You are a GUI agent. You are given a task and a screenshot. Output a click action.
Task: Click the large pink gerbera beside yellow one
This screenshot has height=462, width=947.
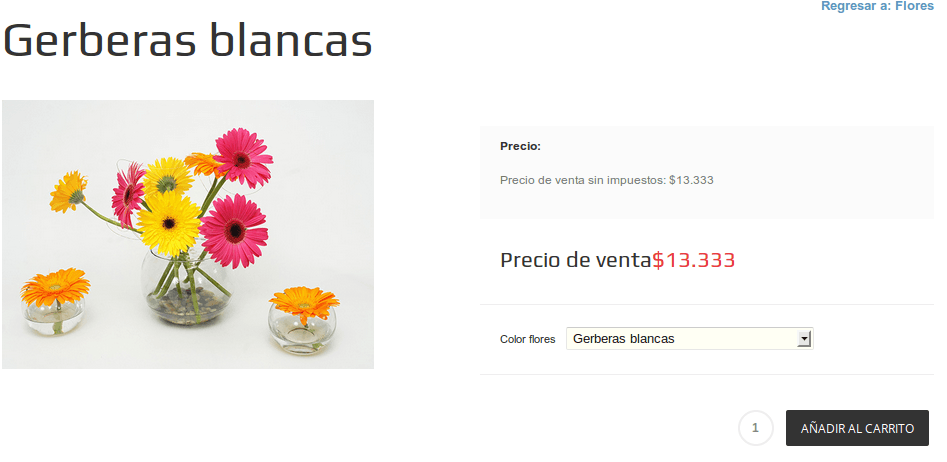[234, 231]
